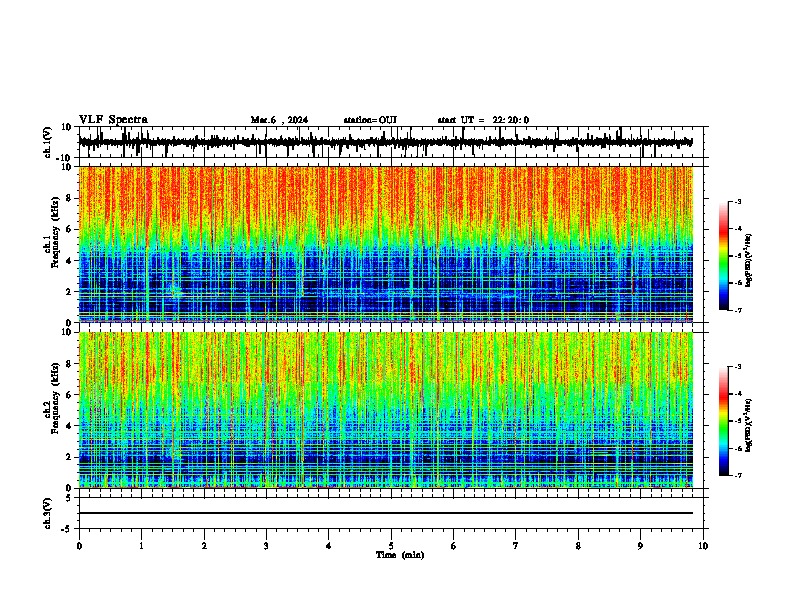The height and width of the screenshot is (612, 792).
Task: Click the ch.2 spectrogram color bar
Action: click(x=724, y=421)
